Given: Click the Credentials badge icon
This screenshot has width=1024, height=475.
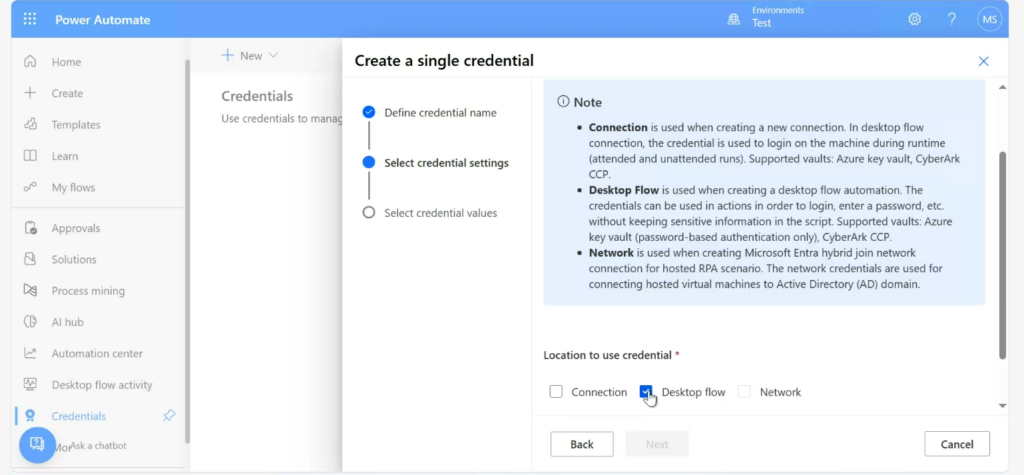Looking at the screenshot, I should pyautogui.click(x=30, y=416).
